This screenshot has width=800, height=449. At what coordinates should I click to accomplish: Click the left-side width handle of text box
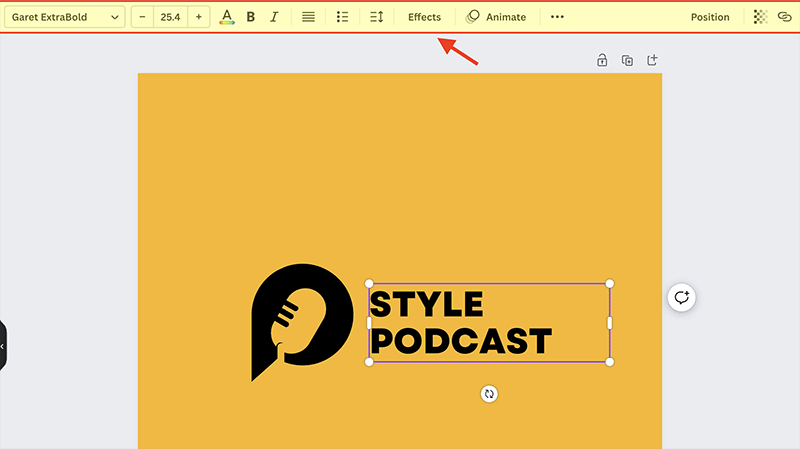coord(369,323)
